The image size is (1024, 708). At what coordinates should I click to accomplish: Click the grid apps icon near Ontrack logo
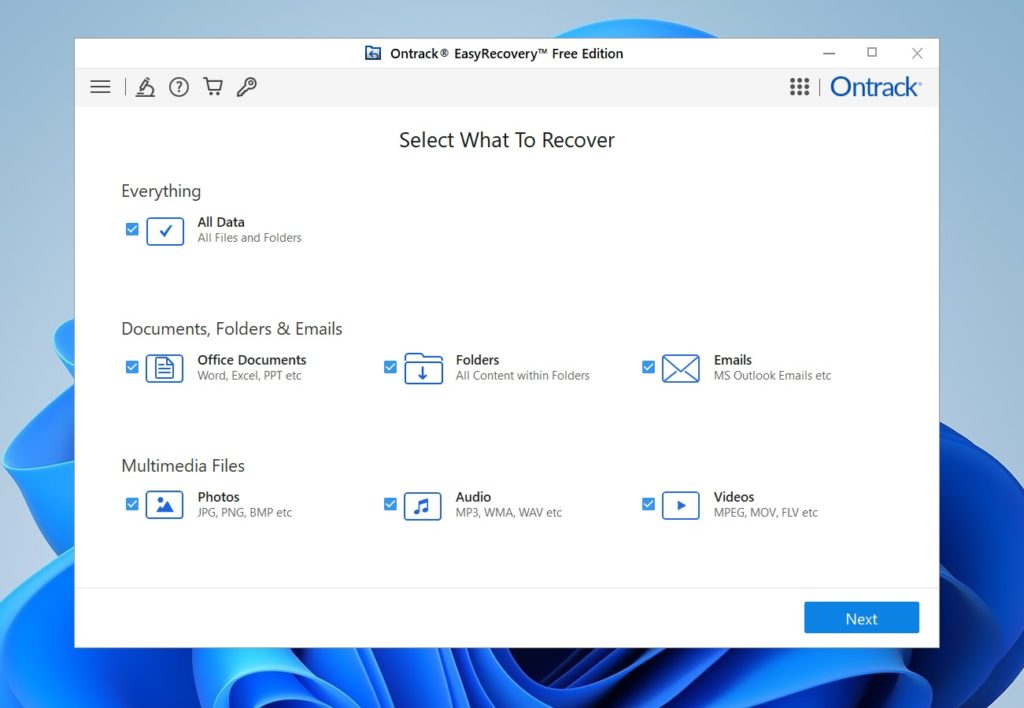pyautogui.click(x=799, y=87)
